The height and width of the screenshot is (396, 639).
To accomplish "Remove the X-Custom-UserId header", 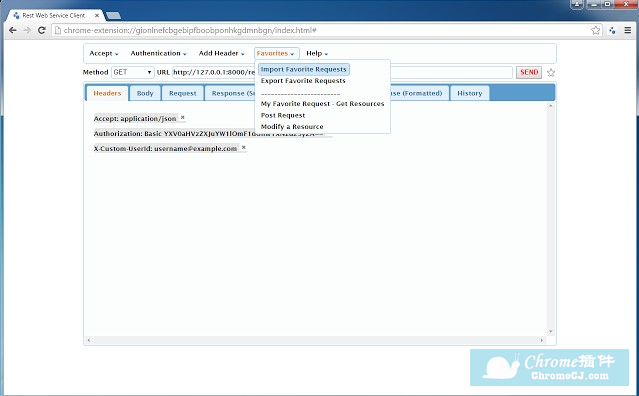I will coord(244,147).
